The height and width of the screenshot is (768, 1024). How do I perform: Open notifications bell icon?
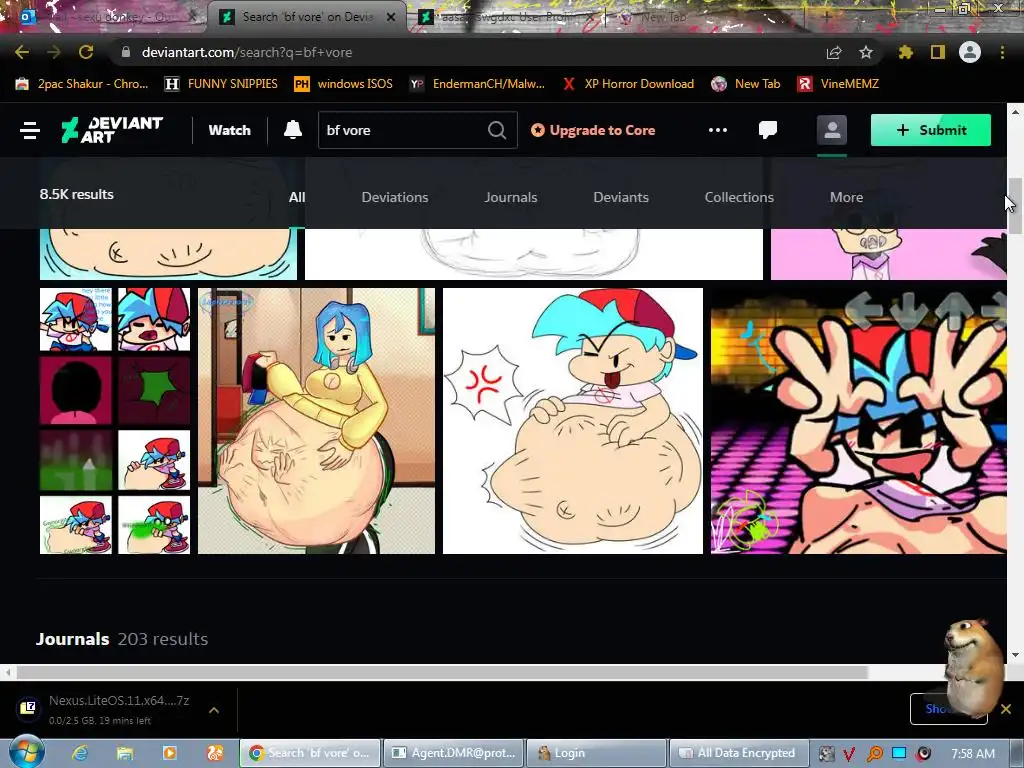coord(293,130)
